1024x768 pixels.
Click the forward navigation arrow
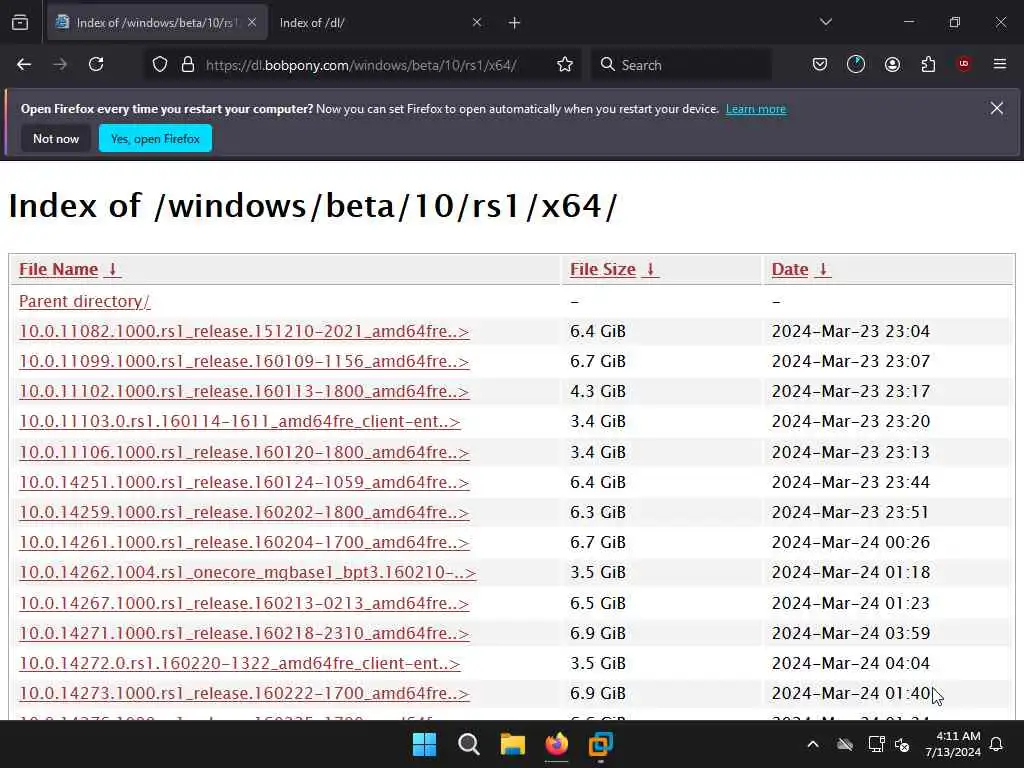coord(60,65)
